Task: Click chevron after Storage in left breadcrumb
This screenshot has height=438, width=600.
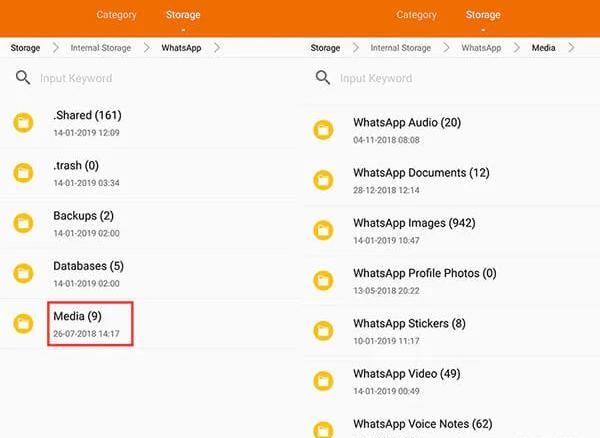Action: (x=56, y=48)
